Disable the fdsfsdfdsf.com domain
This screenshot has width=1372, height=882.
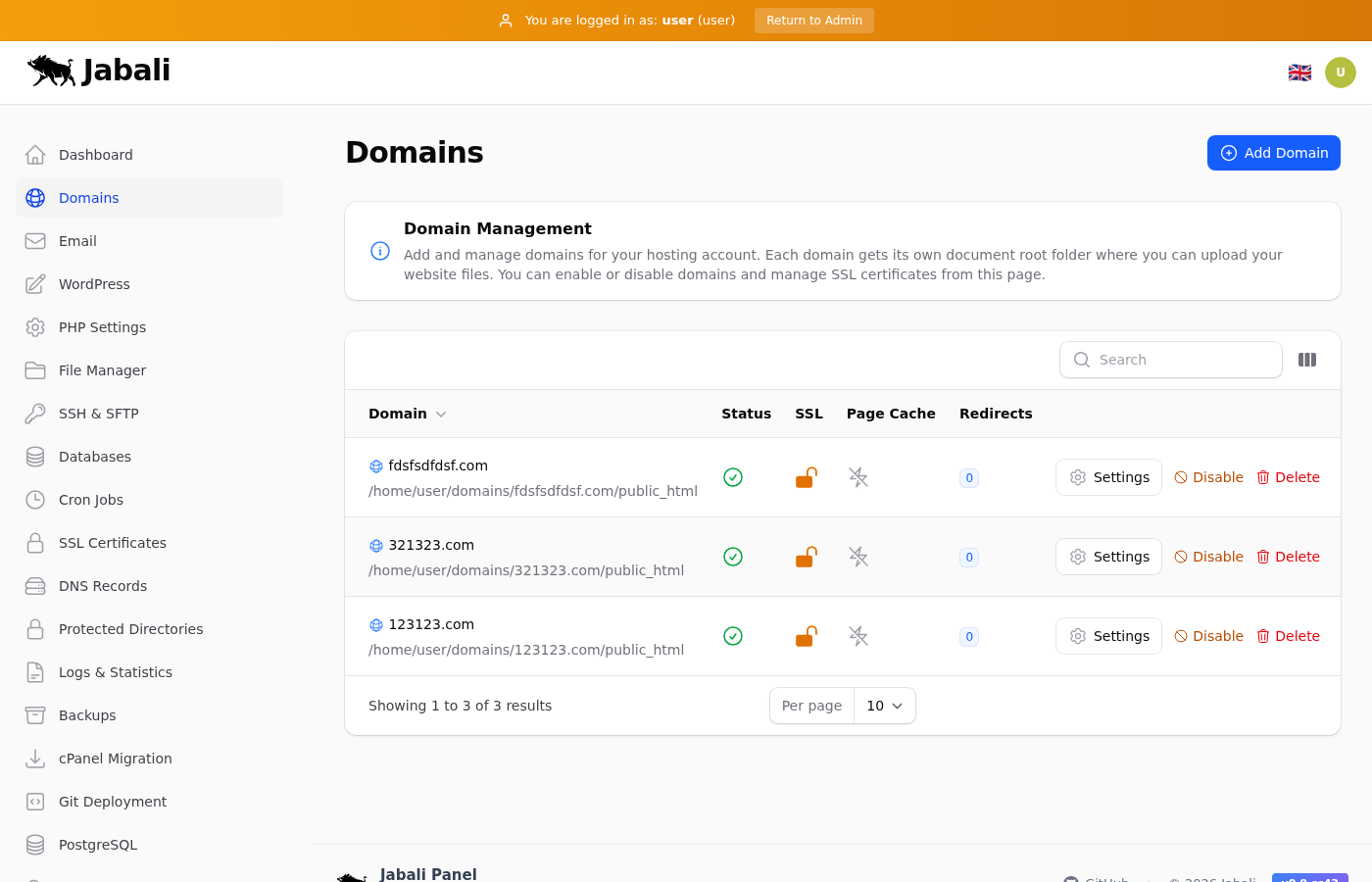click(1209, 477)
